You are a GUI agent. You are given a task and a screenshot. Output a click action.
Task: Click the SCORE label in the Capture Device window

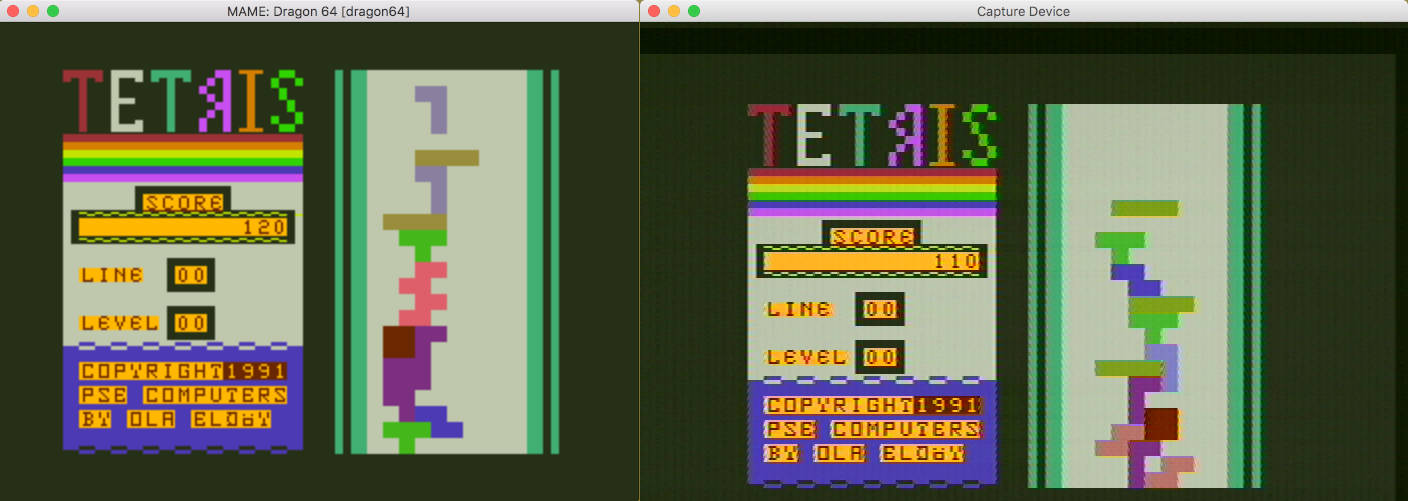click(x=872, y=237)
